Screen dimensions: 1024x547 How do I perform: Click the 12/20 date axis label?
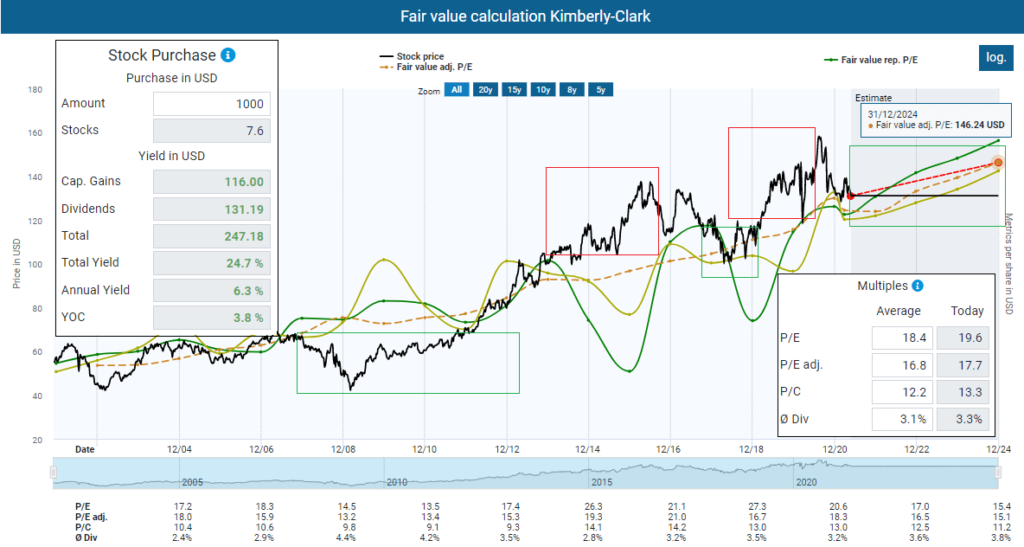point(835,450)
